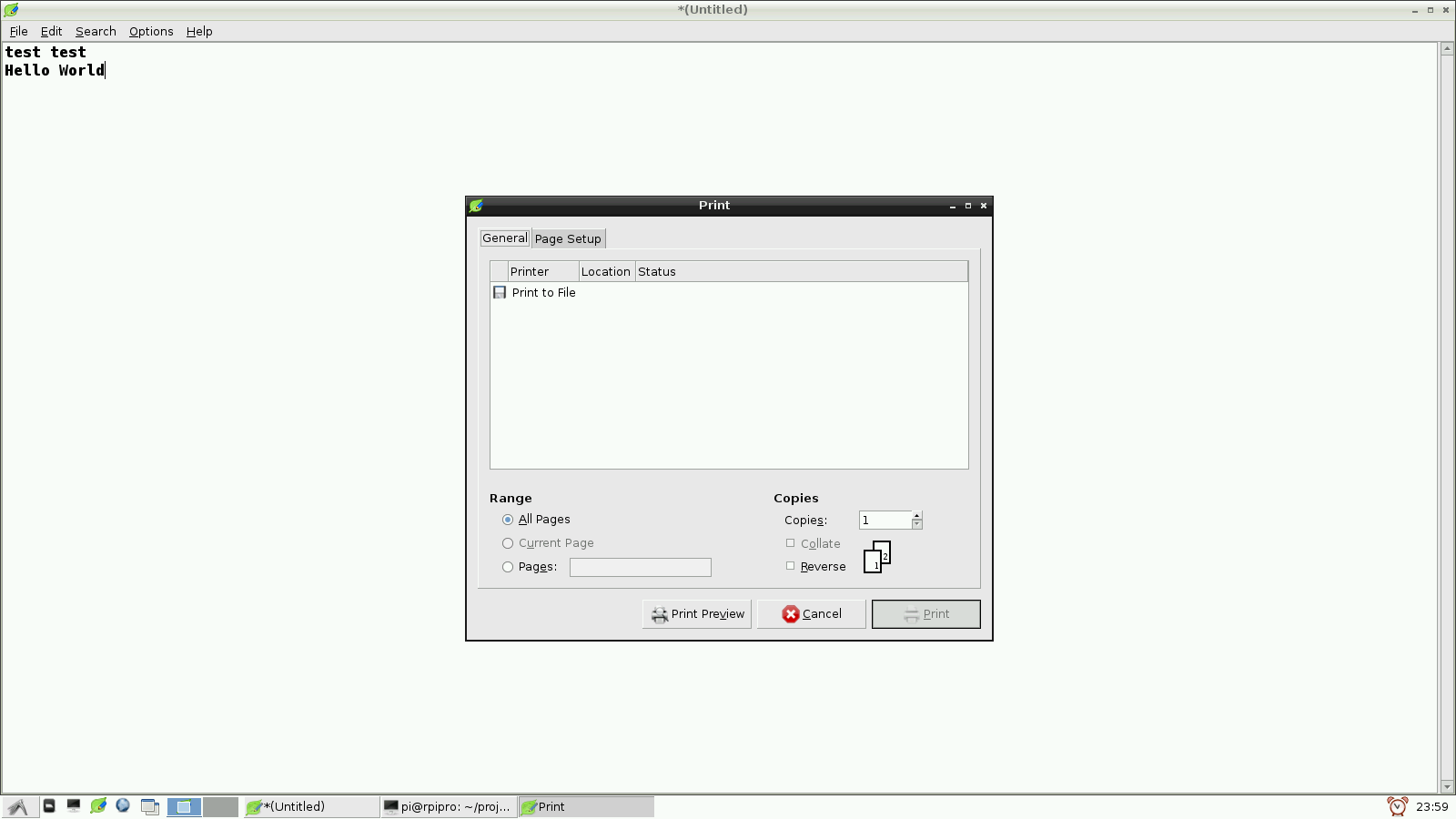Image resolution: width=1456 pixels, height=819 pixels.
Task: Select the Pages range option
Action: [508, 566]
